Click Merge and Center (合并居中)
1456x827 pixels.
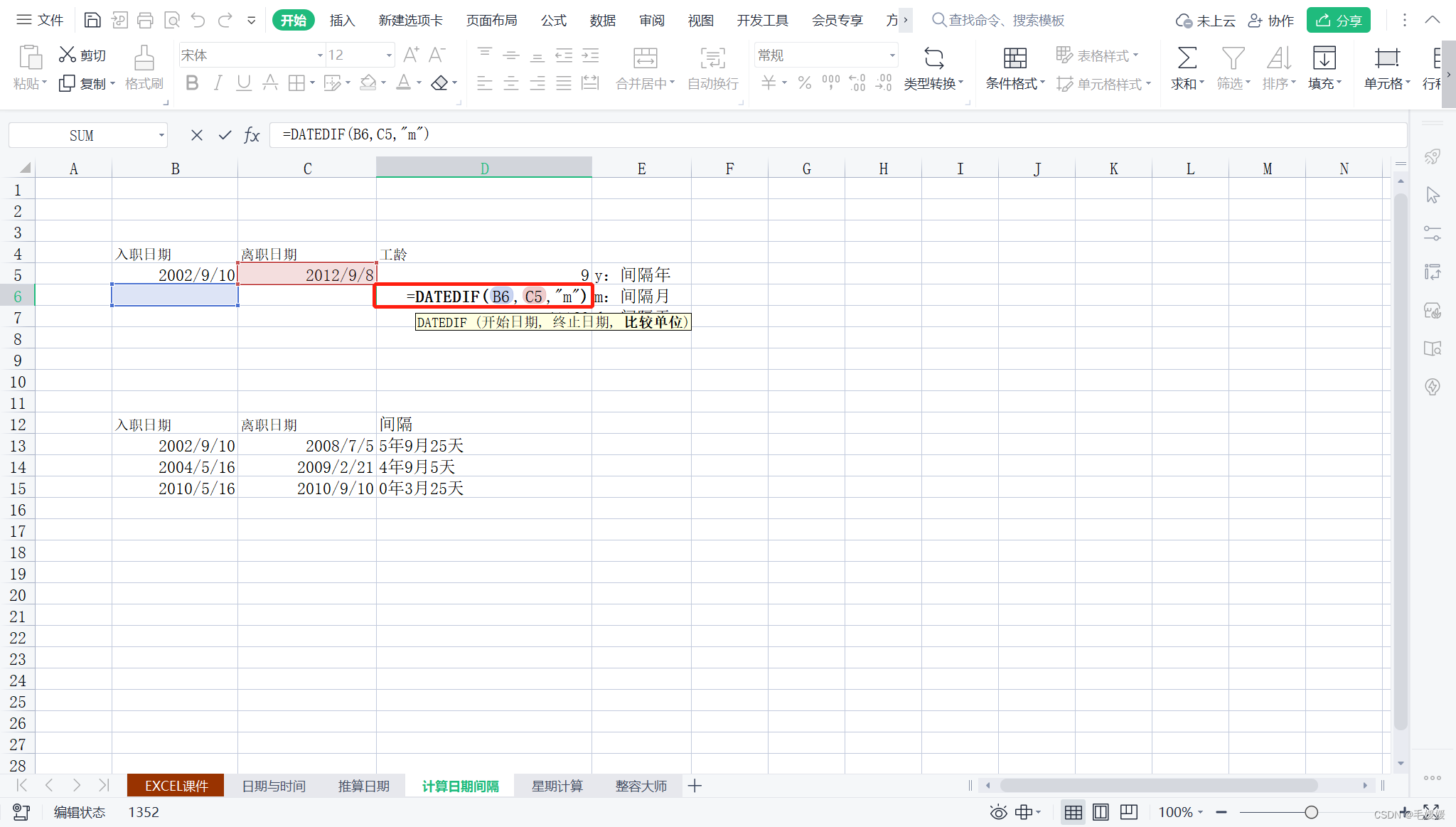click(645, 68)
